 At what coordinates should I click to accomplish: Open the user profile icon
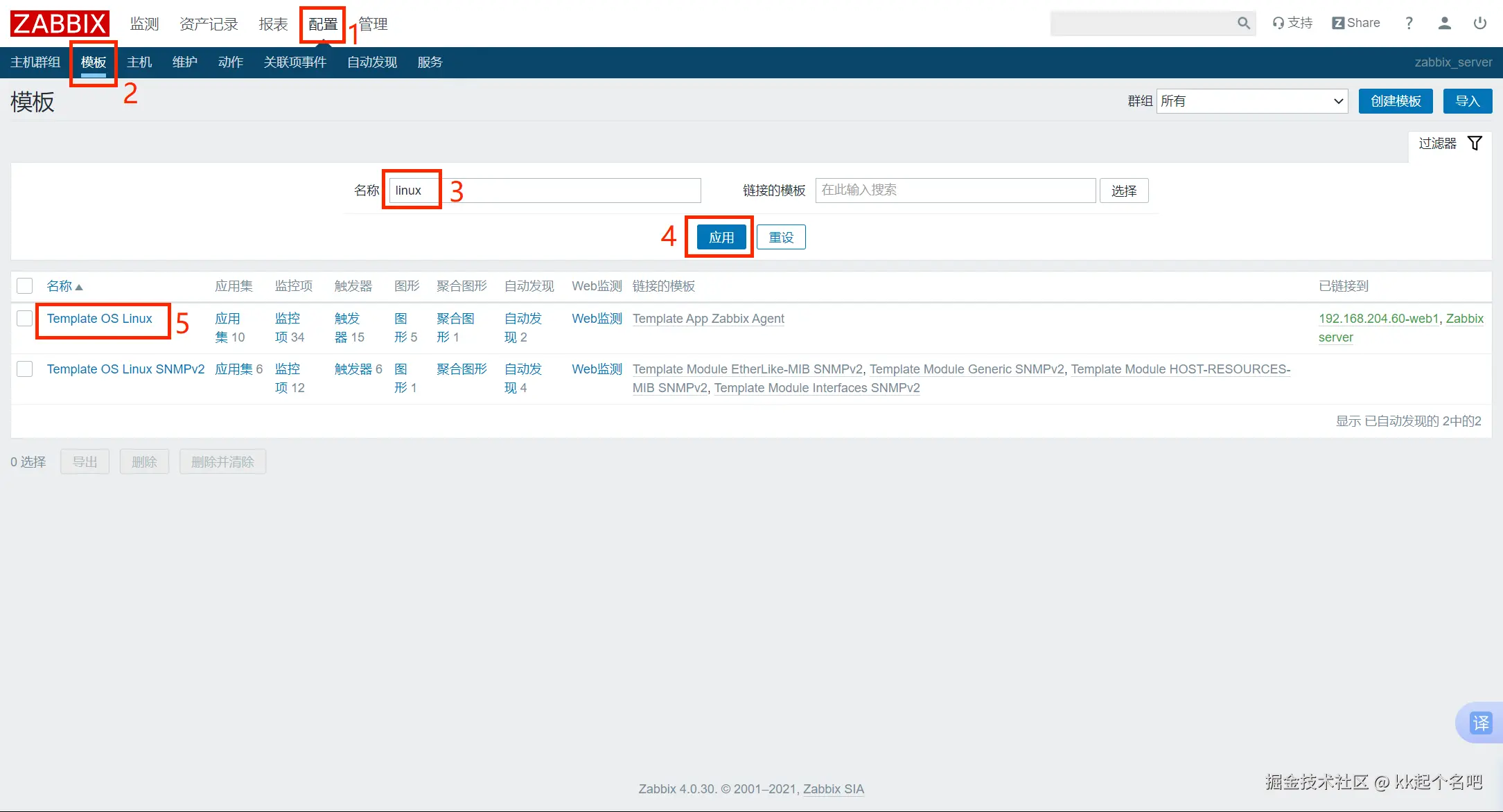point(1445,23)
